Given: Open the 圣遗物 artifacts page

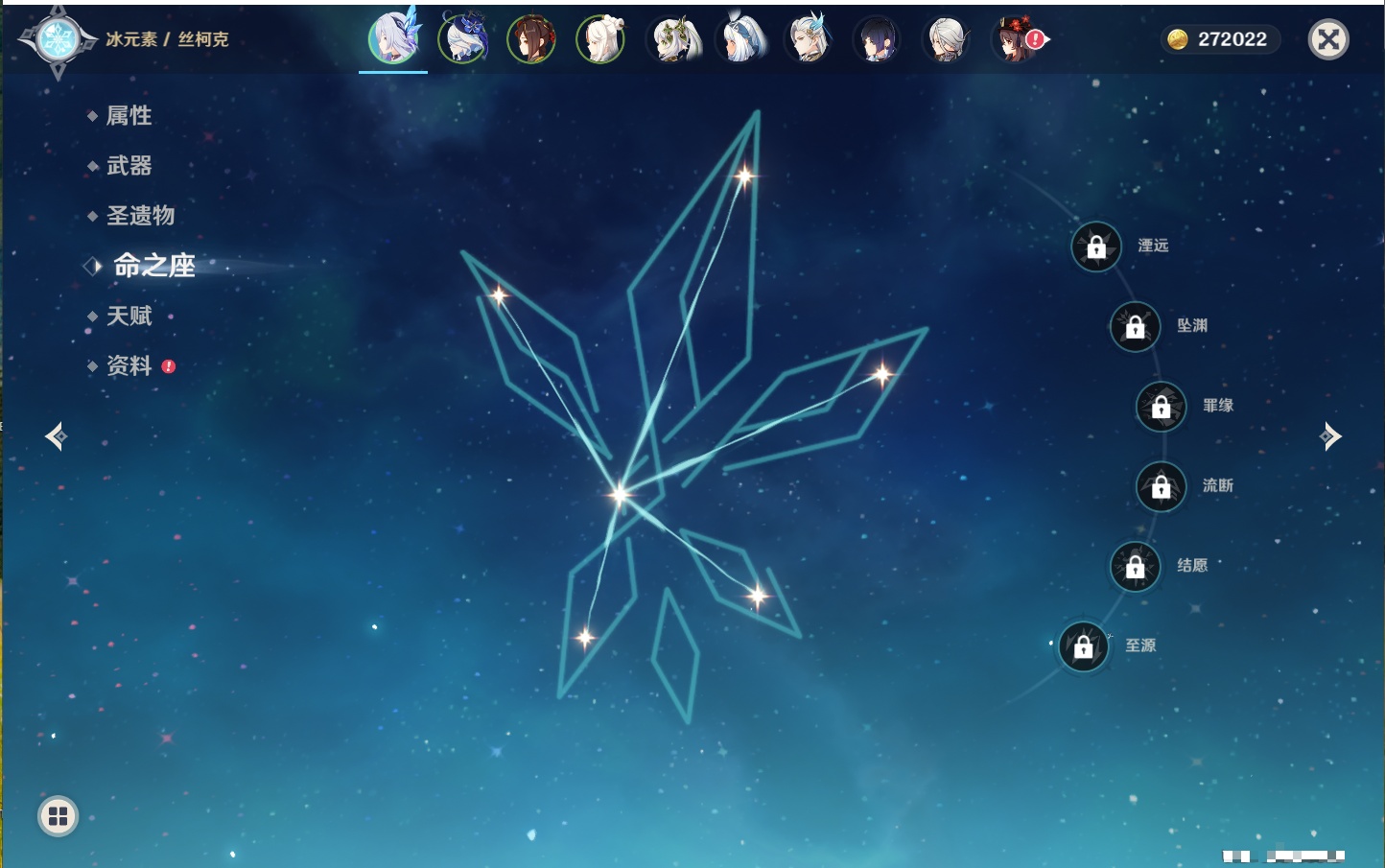Looking at the screenshot, I should [140, 216].
